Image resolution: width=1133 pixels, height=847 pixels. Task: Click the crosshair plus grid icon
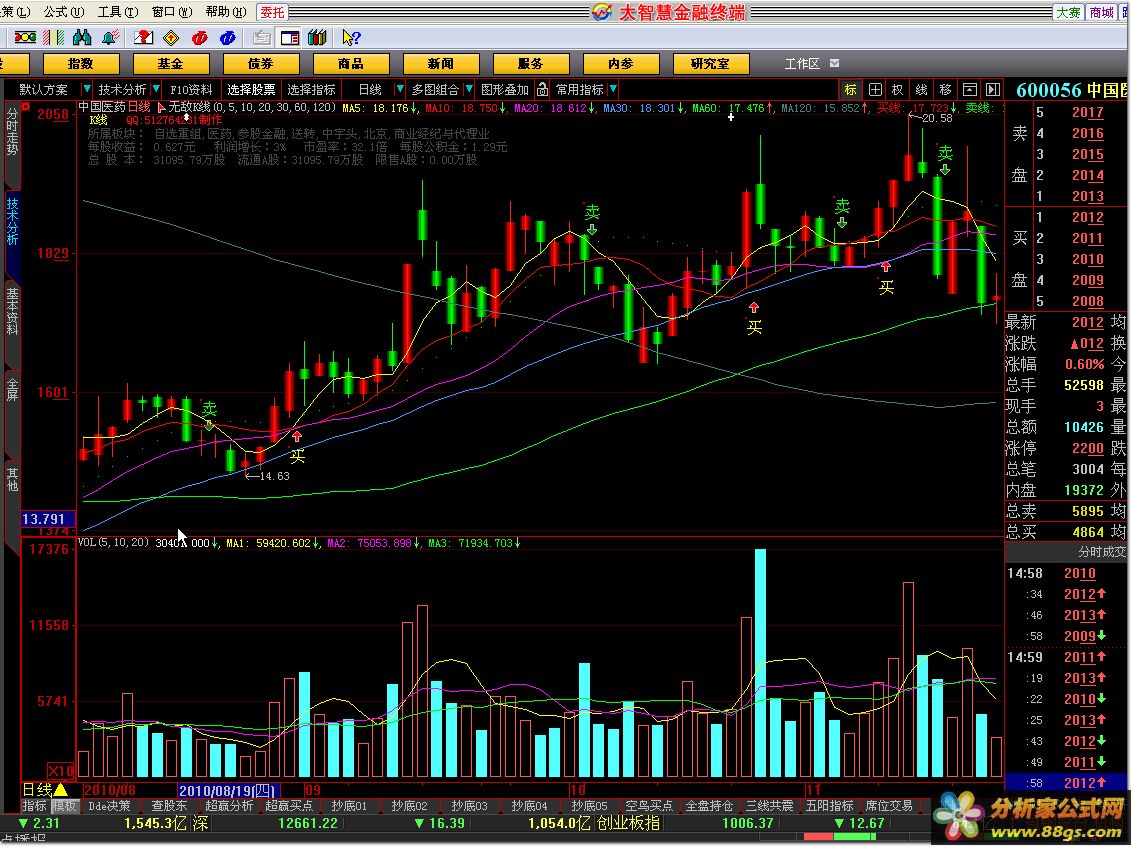tap(875, 90)
